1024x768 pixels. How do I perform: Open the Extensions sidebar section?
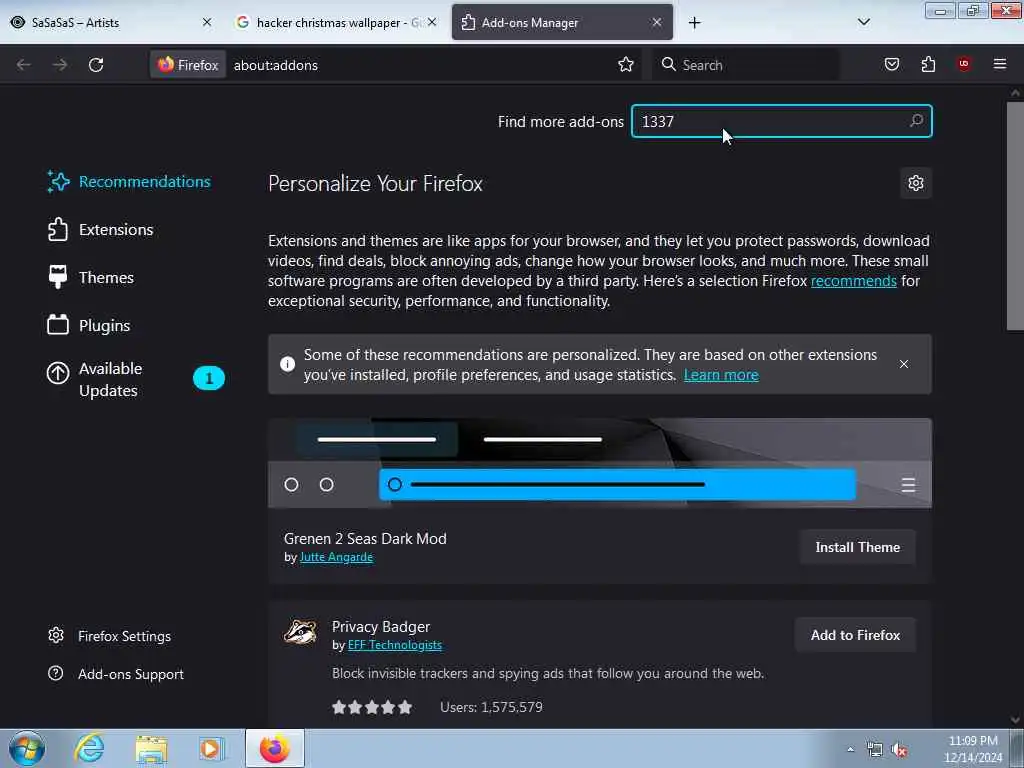[101, 230]
